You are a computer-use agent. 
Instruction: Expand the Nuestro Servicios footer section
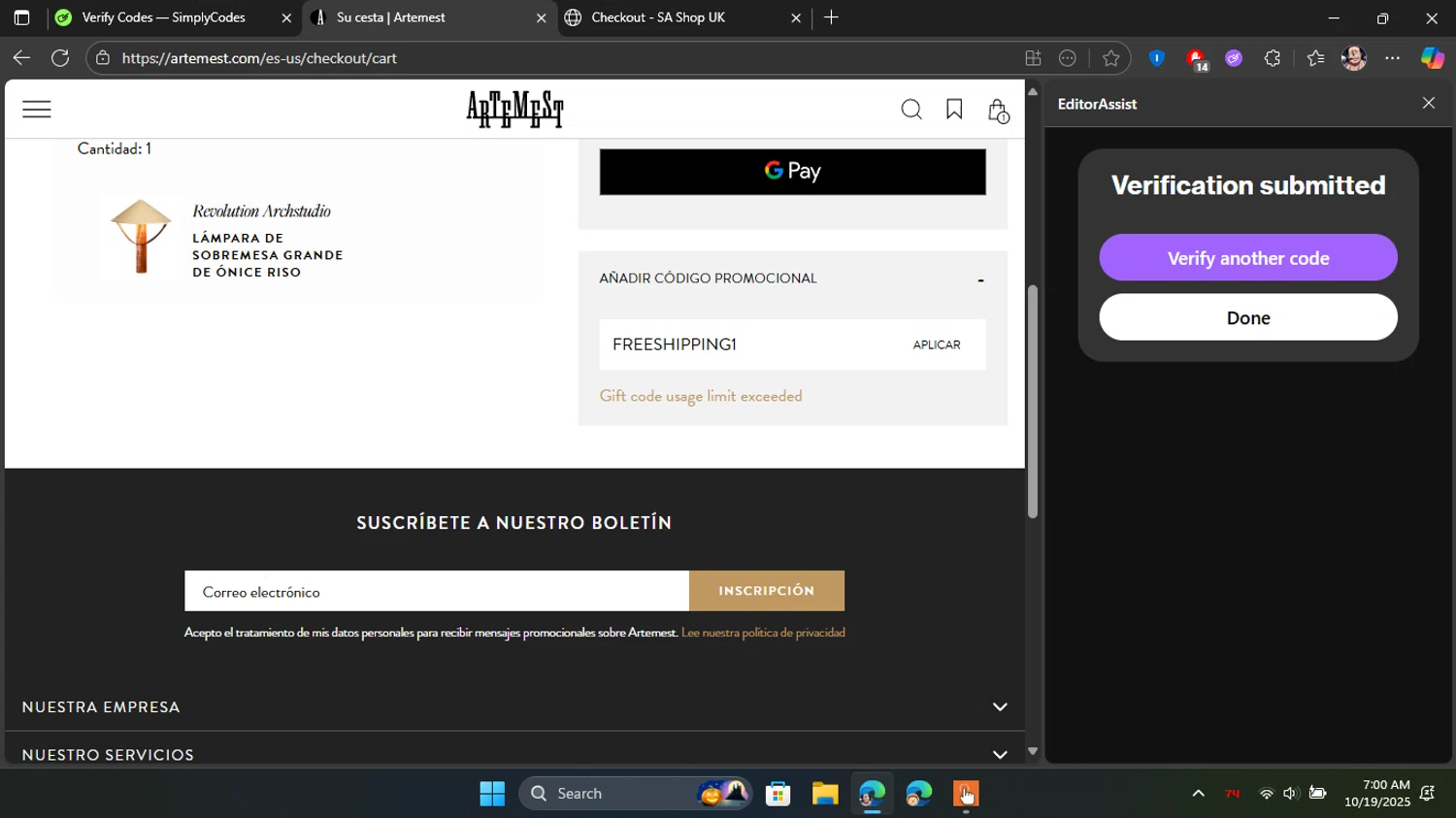(x=514, y=754)
